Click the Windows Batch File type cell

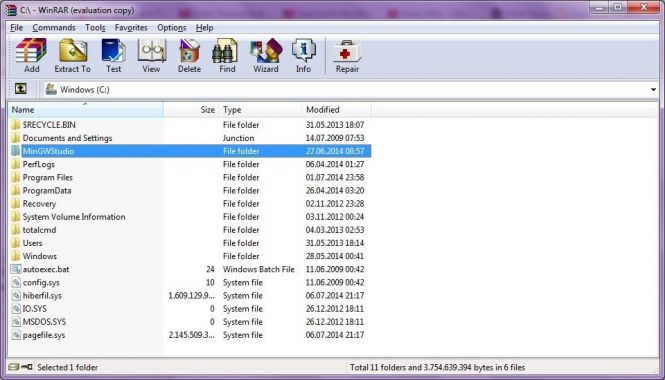point(258,269)
